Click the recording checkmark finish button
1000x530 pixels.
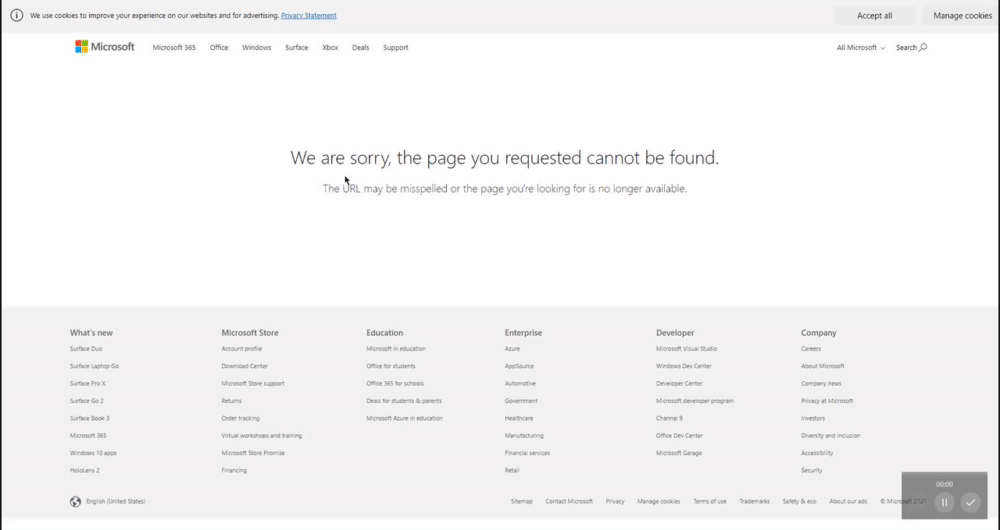pos(970,502)
